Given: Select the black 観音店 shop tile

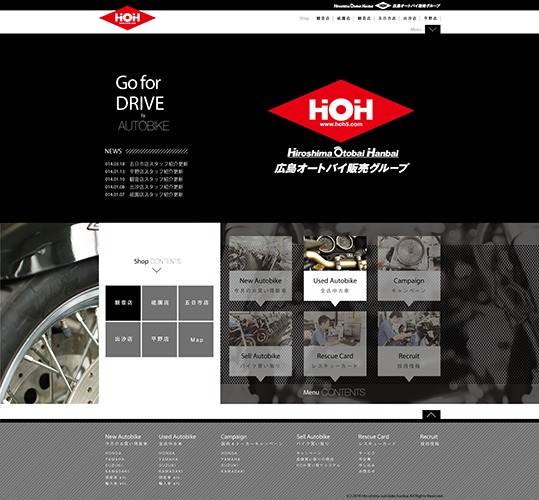Looking at the screenshot, I should pyautogui.click(x=123, y=303).
